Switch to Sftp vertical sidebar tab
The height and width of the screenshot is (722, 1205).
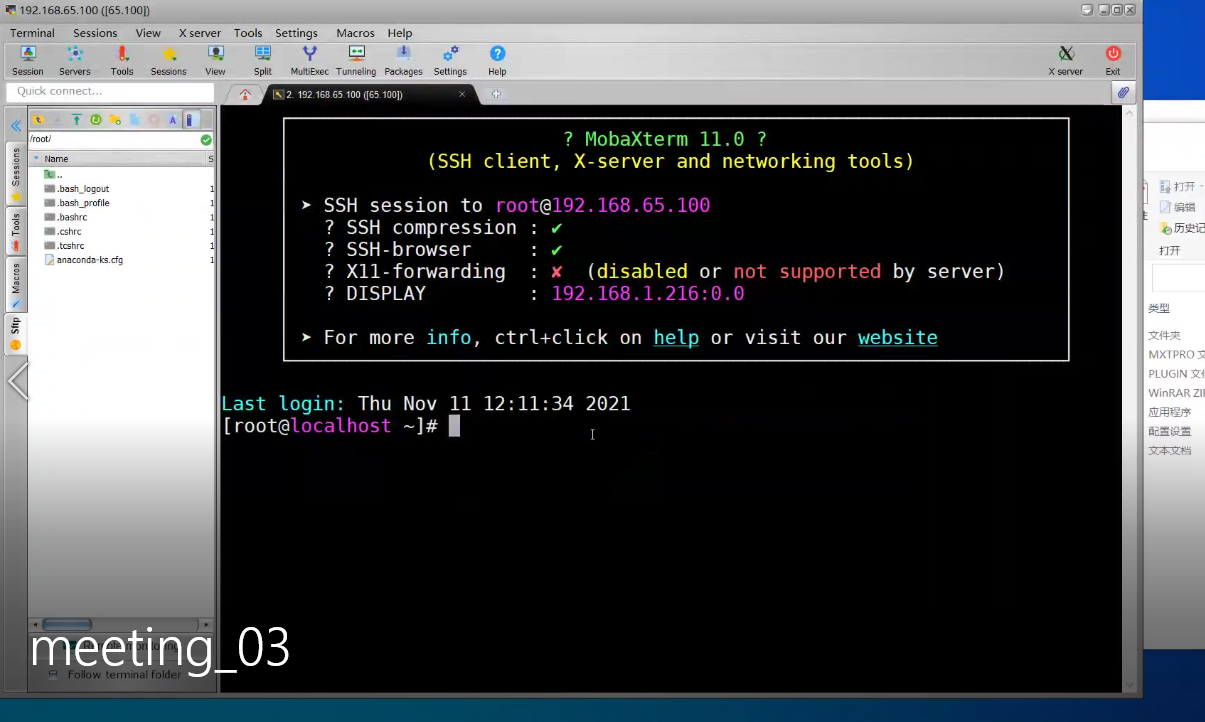(x=16, y=333)
